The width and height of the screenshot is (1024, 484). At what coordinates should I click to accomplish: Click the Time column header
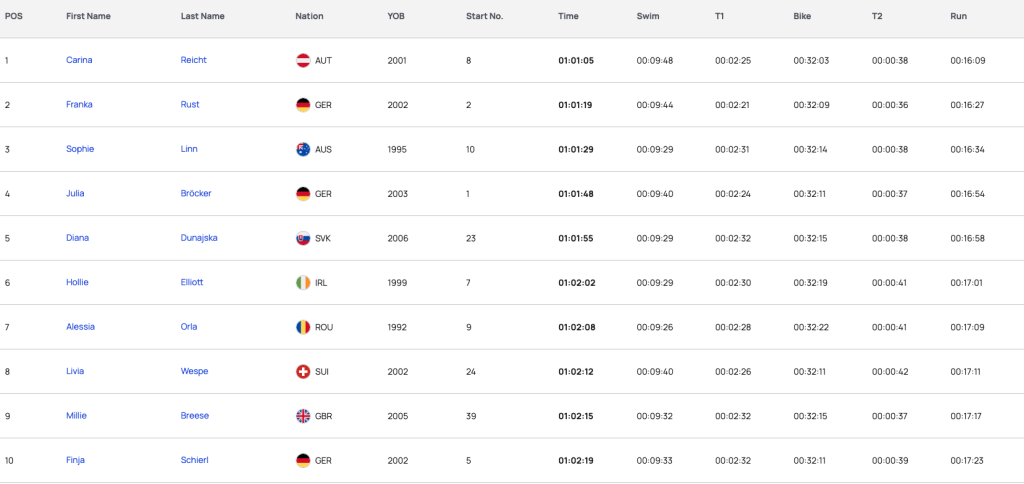pyautogui.click(x=568, y=16)
